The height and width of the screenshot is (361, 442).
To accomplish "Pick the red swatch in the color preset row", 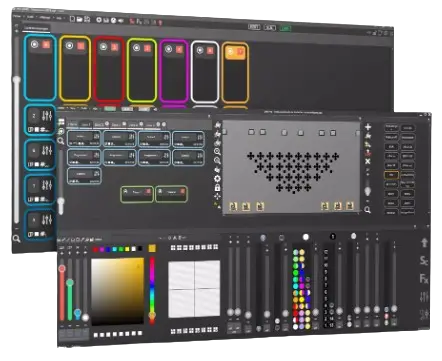I will pos(96,249).
